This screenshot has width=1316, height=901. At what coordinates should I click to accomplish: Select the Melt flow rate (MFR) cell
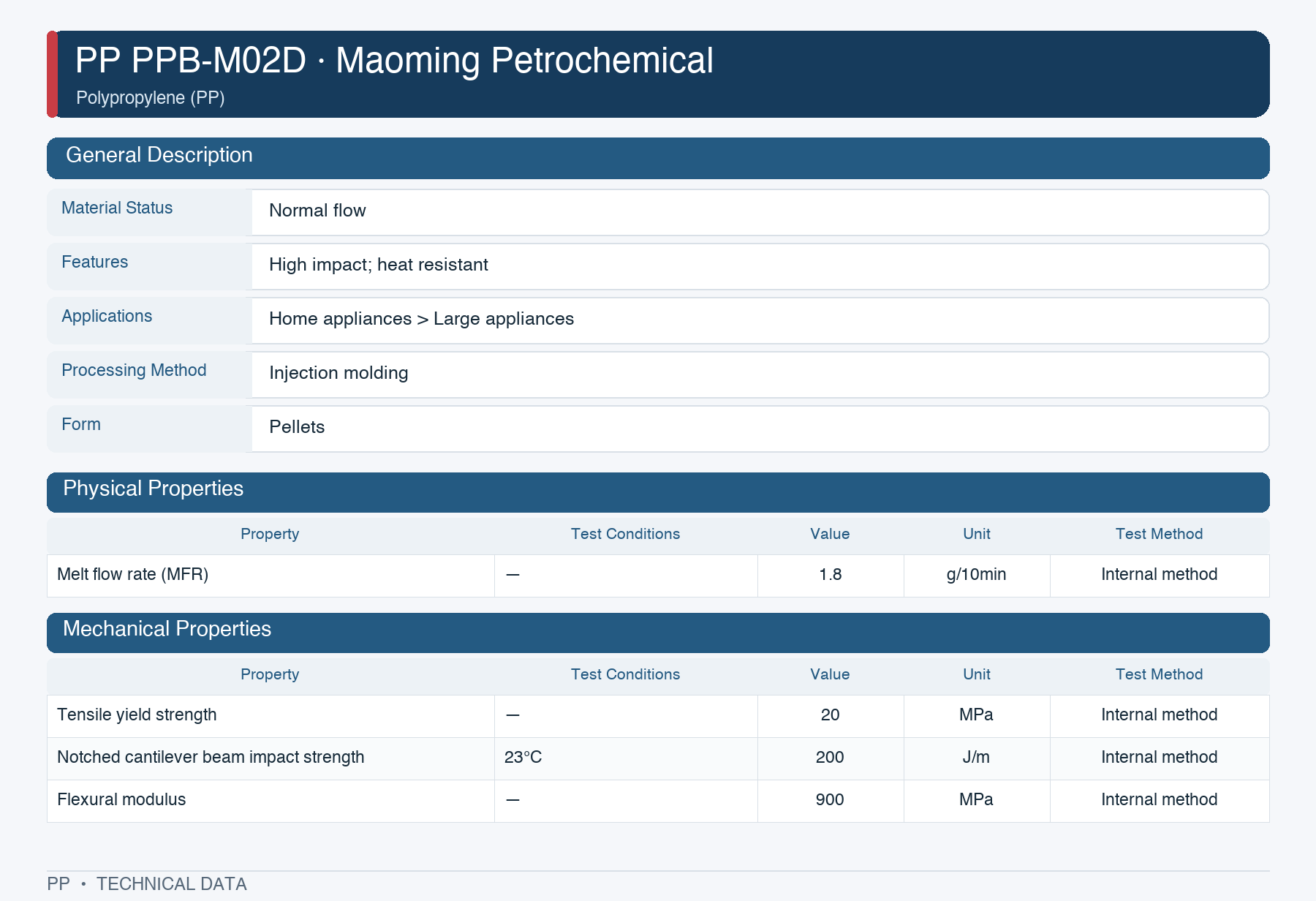pyautogui.click(x=271, y=576)
